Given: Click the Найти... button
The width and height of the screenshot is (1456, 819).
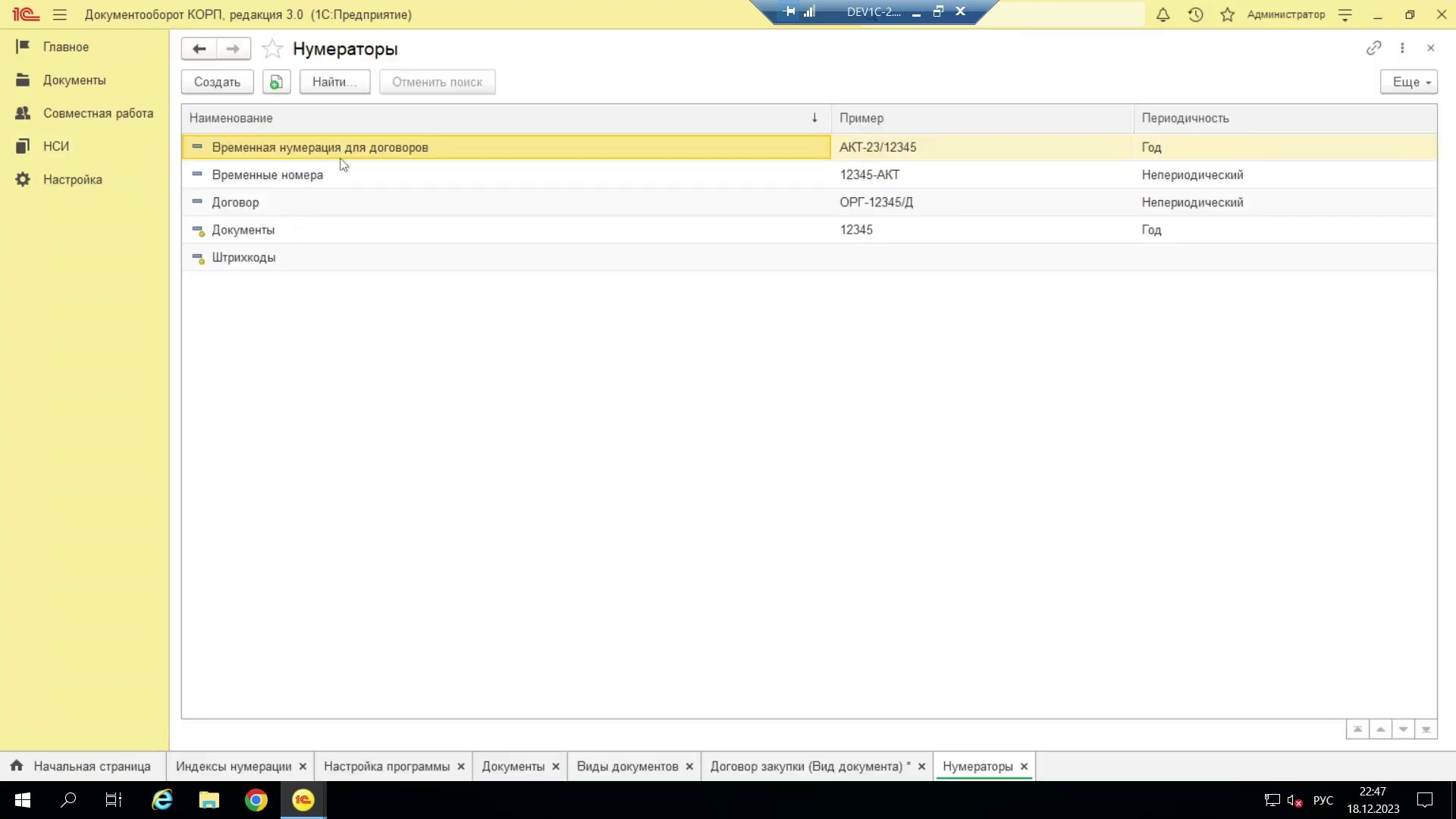Looking at the screenshot, I should point(334,82).
